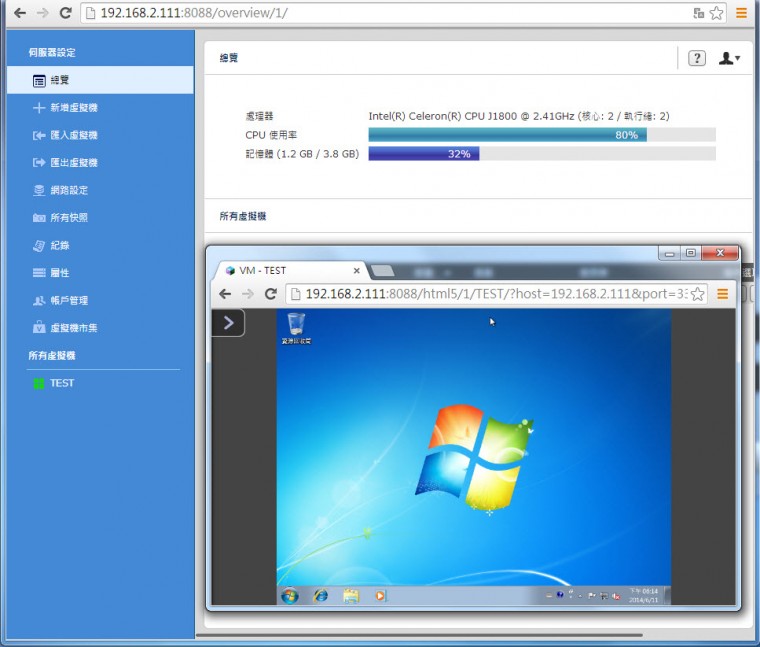Bookmark the VM page with the star icon
This screenshot has height=647, width=760.
[698, 294]
